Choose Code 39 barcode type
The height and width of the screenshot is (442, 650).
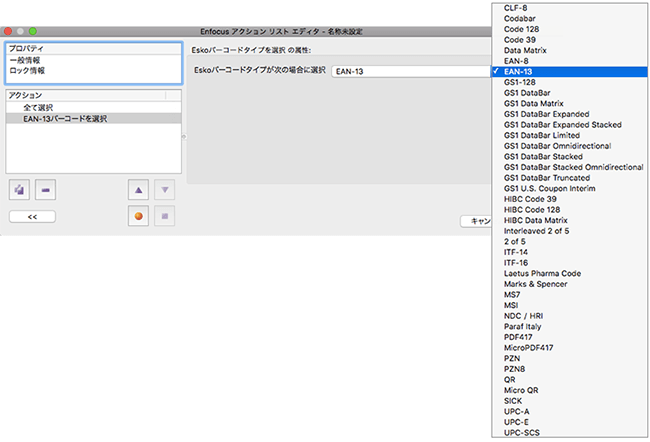point(570,40)
